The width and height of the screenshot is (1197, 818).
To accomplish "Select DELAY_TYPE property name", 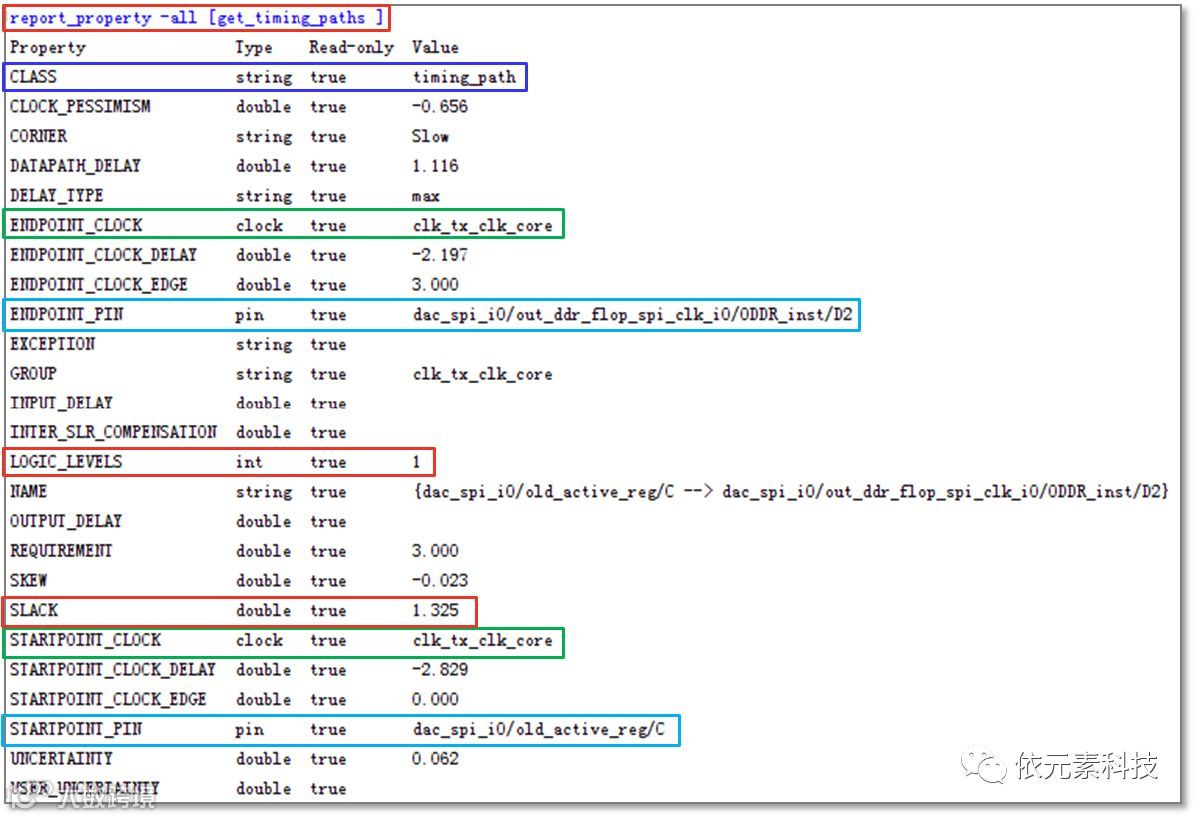I will 56,195.
